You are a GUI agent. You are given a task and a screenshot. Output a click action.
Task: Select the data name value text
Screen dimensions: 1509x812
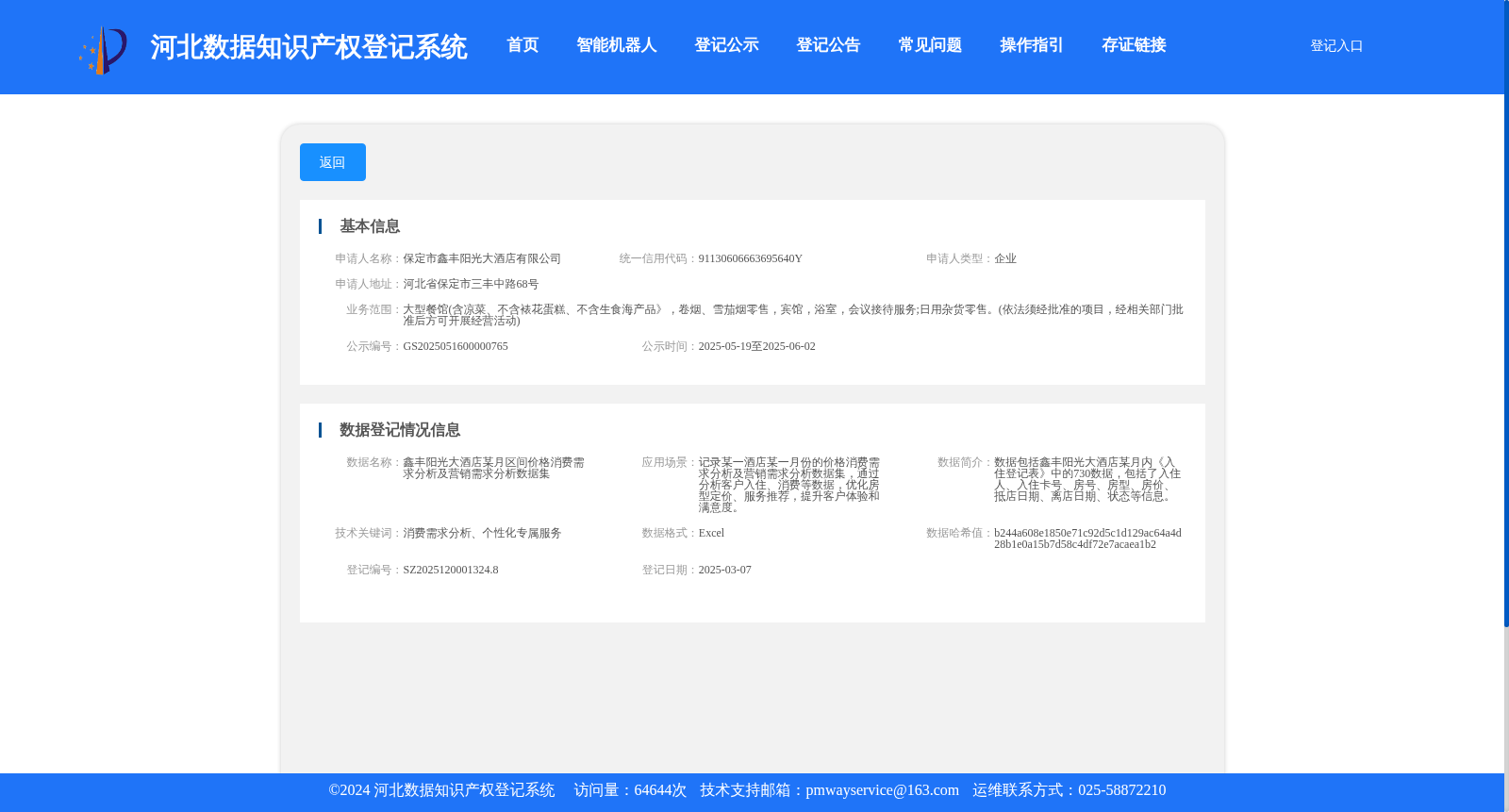(x=493, y=468)
